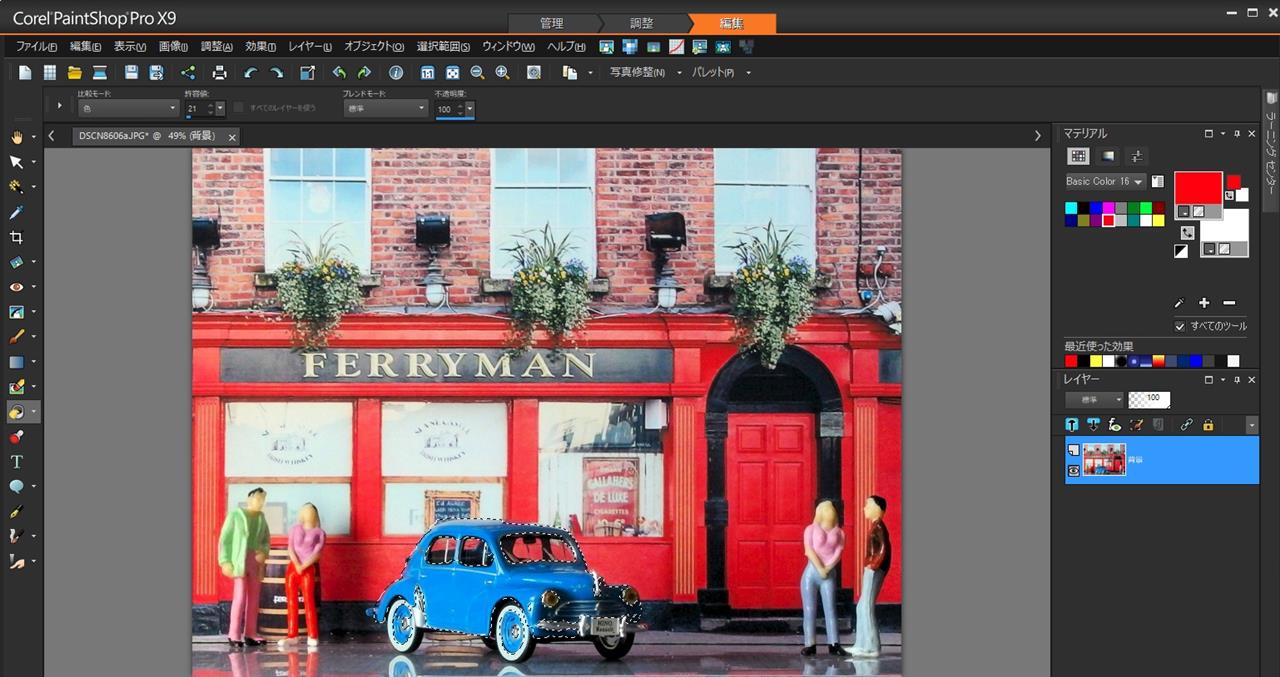Print the image using printer icon

pos(220,73)
